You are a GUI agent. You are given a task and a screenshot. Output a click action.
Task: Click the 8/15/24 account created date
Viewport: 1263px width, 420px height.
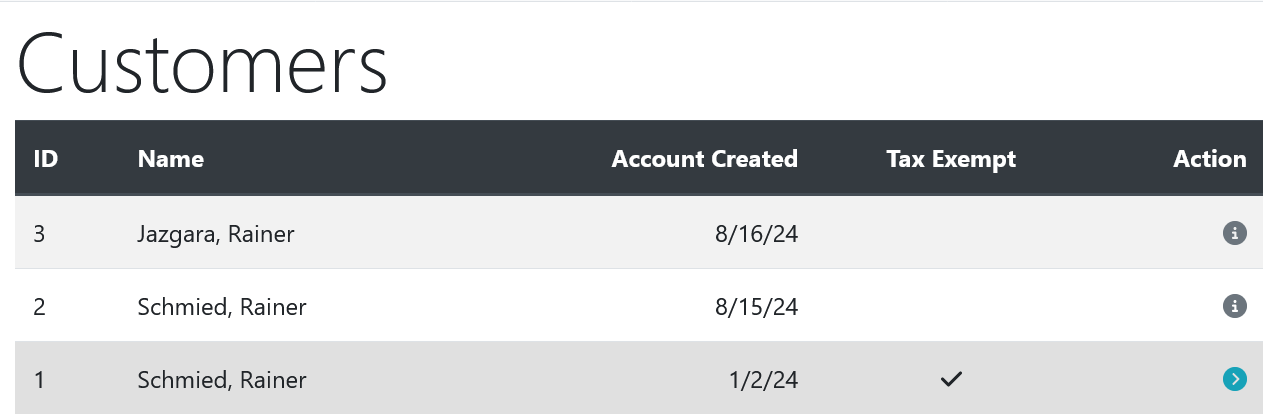(757, 307)
